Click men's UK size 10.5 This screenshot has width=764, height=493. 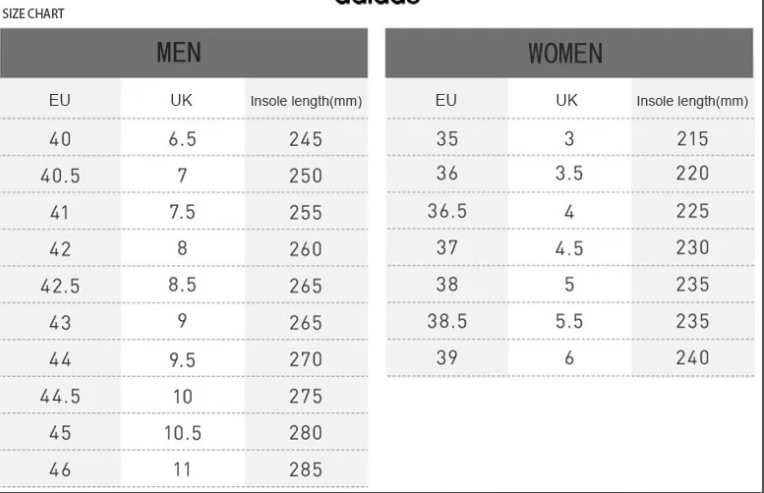183,433
